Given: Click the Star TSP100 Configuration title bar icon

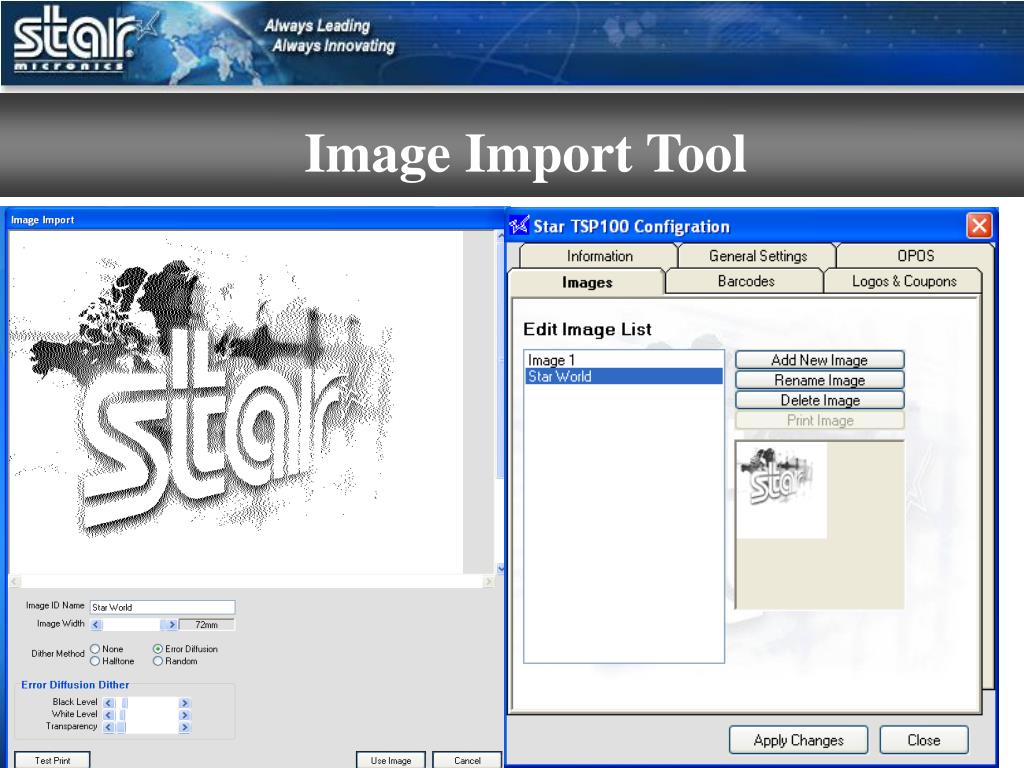Looking at the screenshot, I should (x=519, y=225).
